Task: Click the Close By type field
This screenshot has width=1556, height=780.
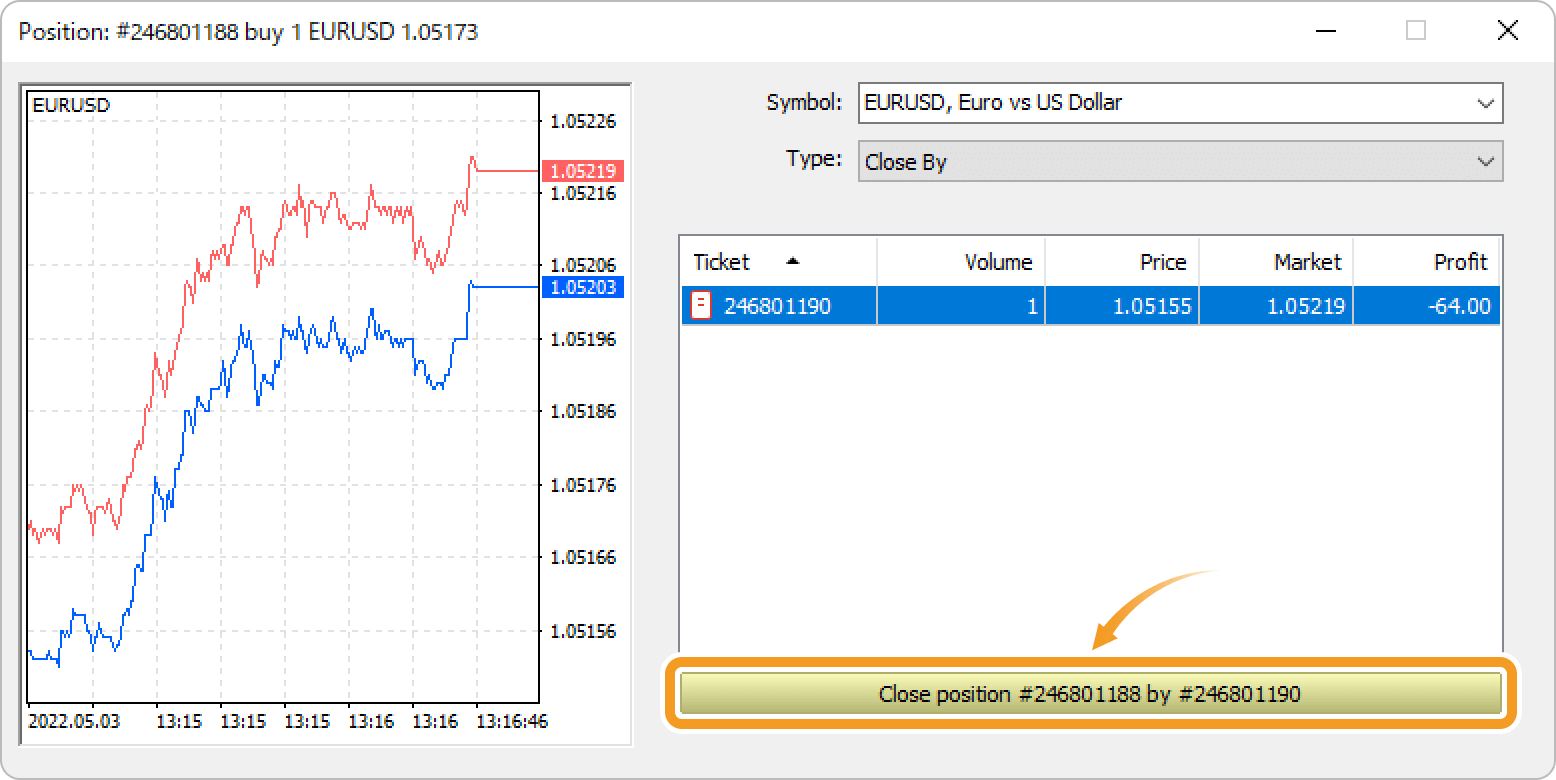Action: [1160, 162]
